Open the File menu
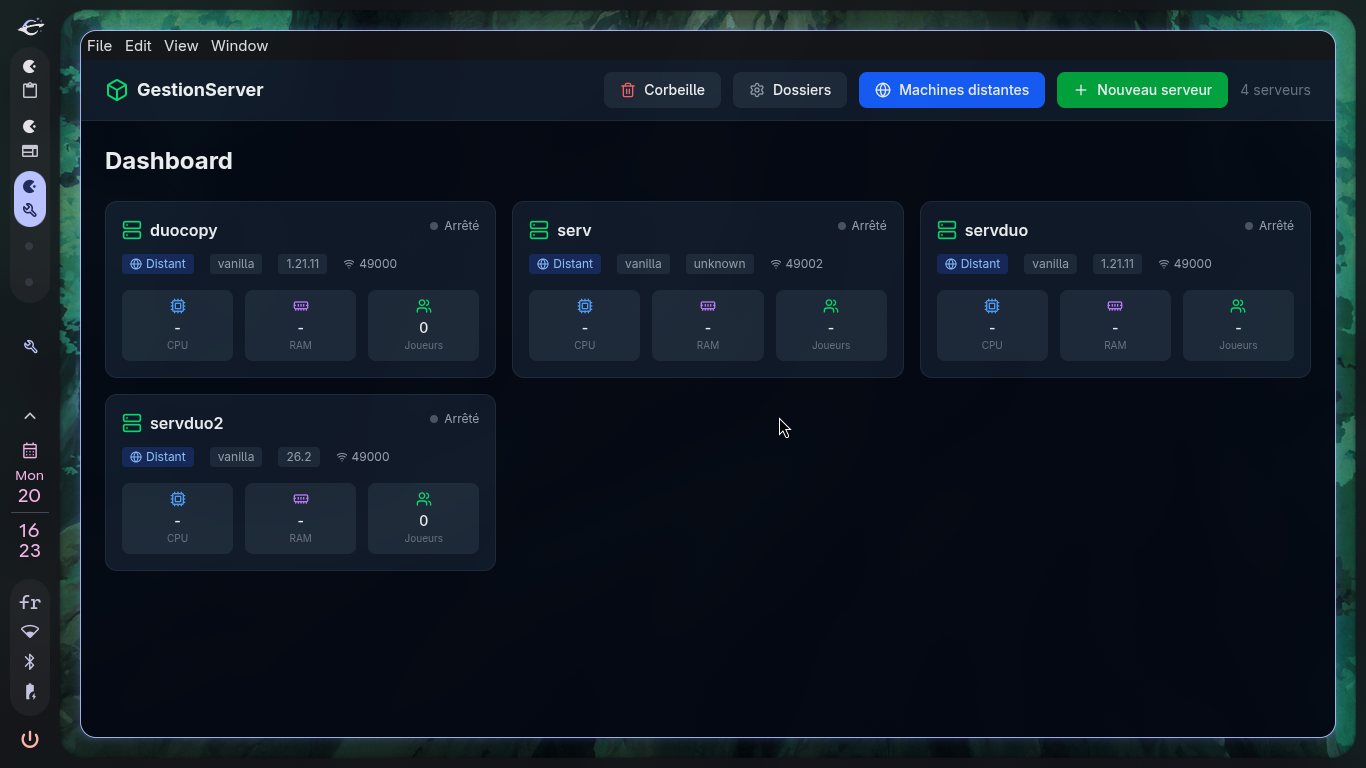The width and height of the screenshot is (1366, 768). (x=99, y=46)
